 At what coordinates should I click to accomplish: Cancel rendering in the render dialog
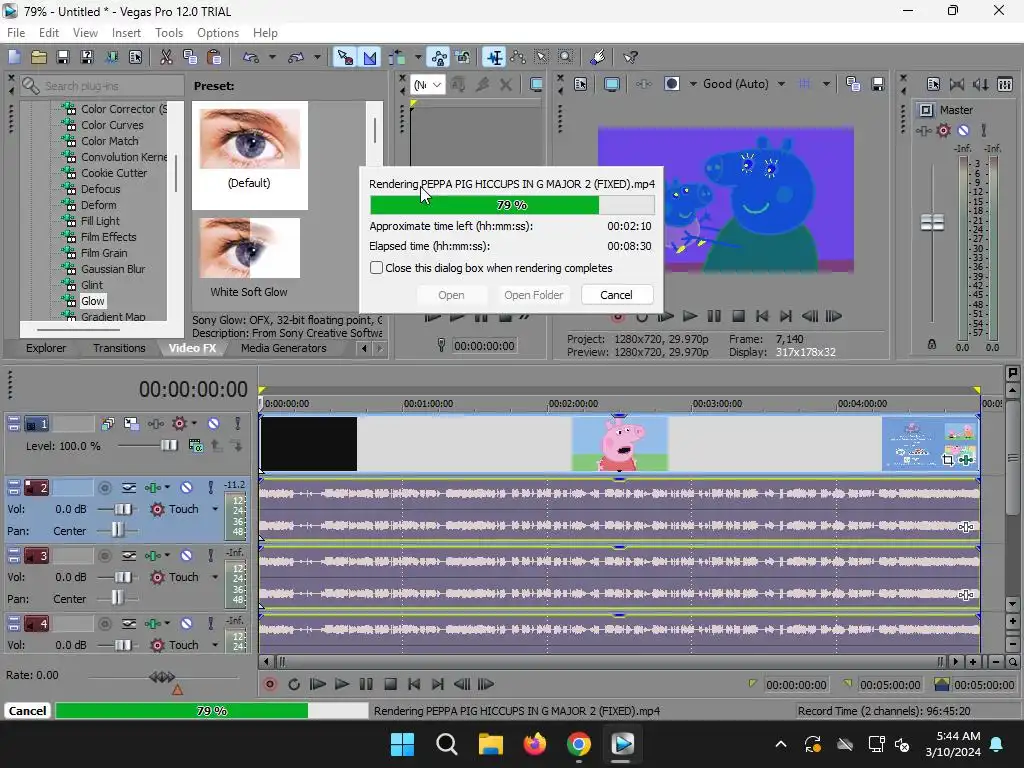tap(616, 295)
